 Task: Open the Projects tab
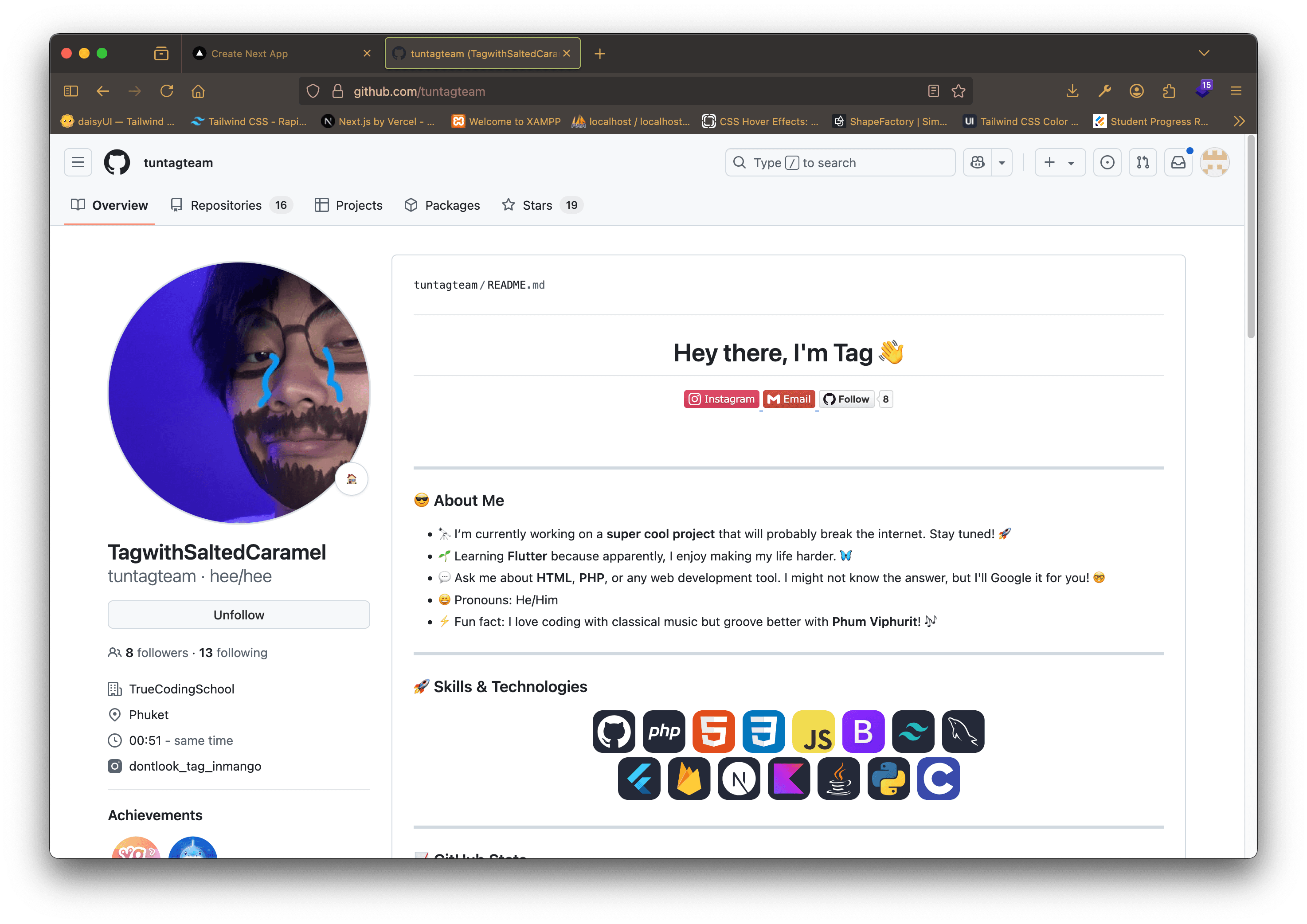[x=348, y=206]
